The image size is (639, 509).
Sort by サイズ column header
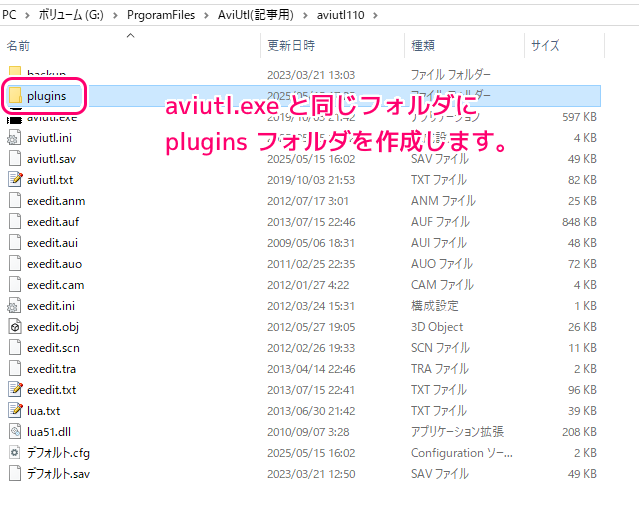(x=545, y=45)
